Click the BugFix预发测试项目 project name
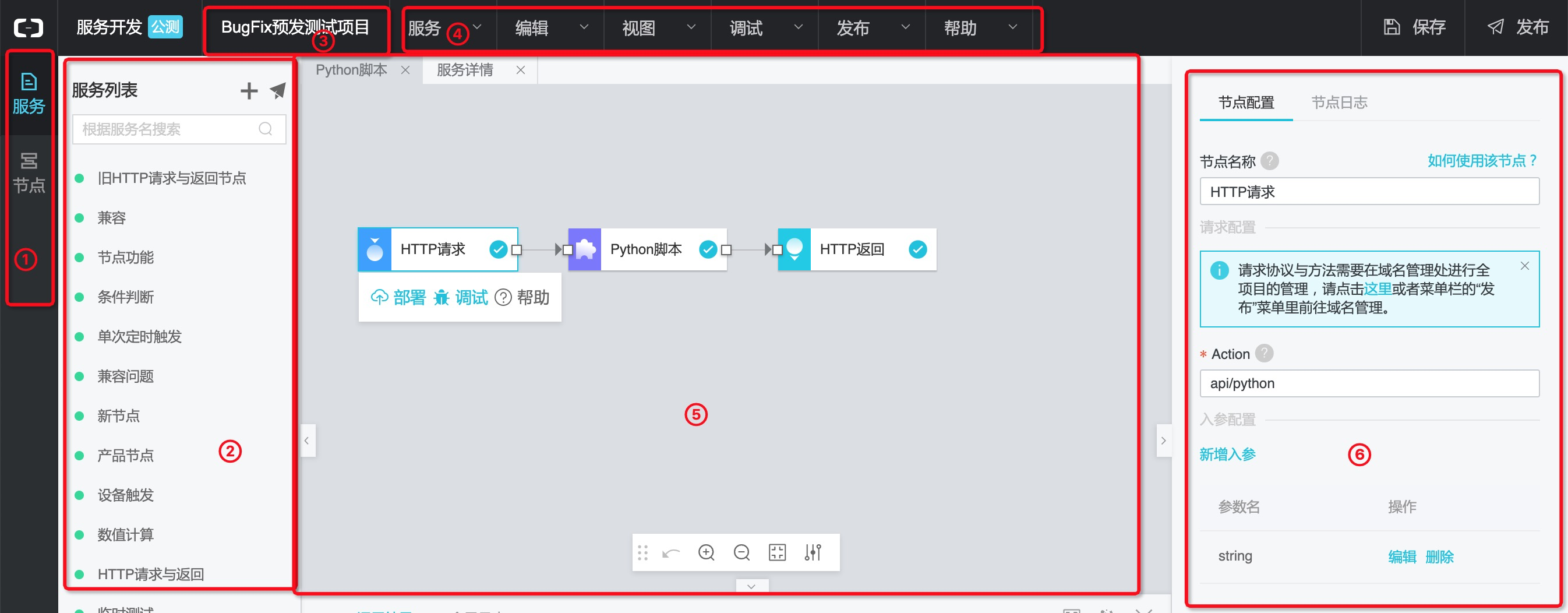 point(295,27)
